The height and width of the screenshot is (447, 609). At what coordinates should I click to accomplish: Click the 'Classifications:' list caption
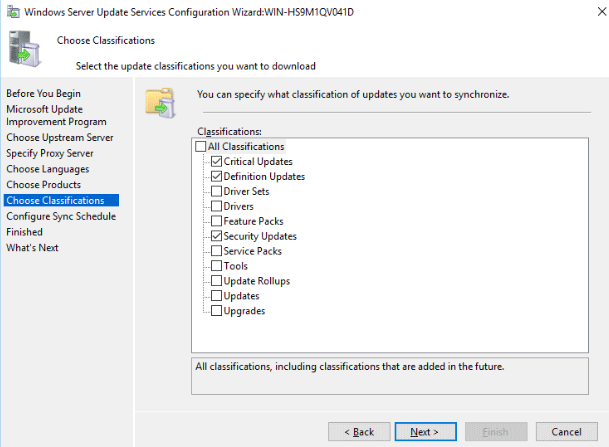229,132
